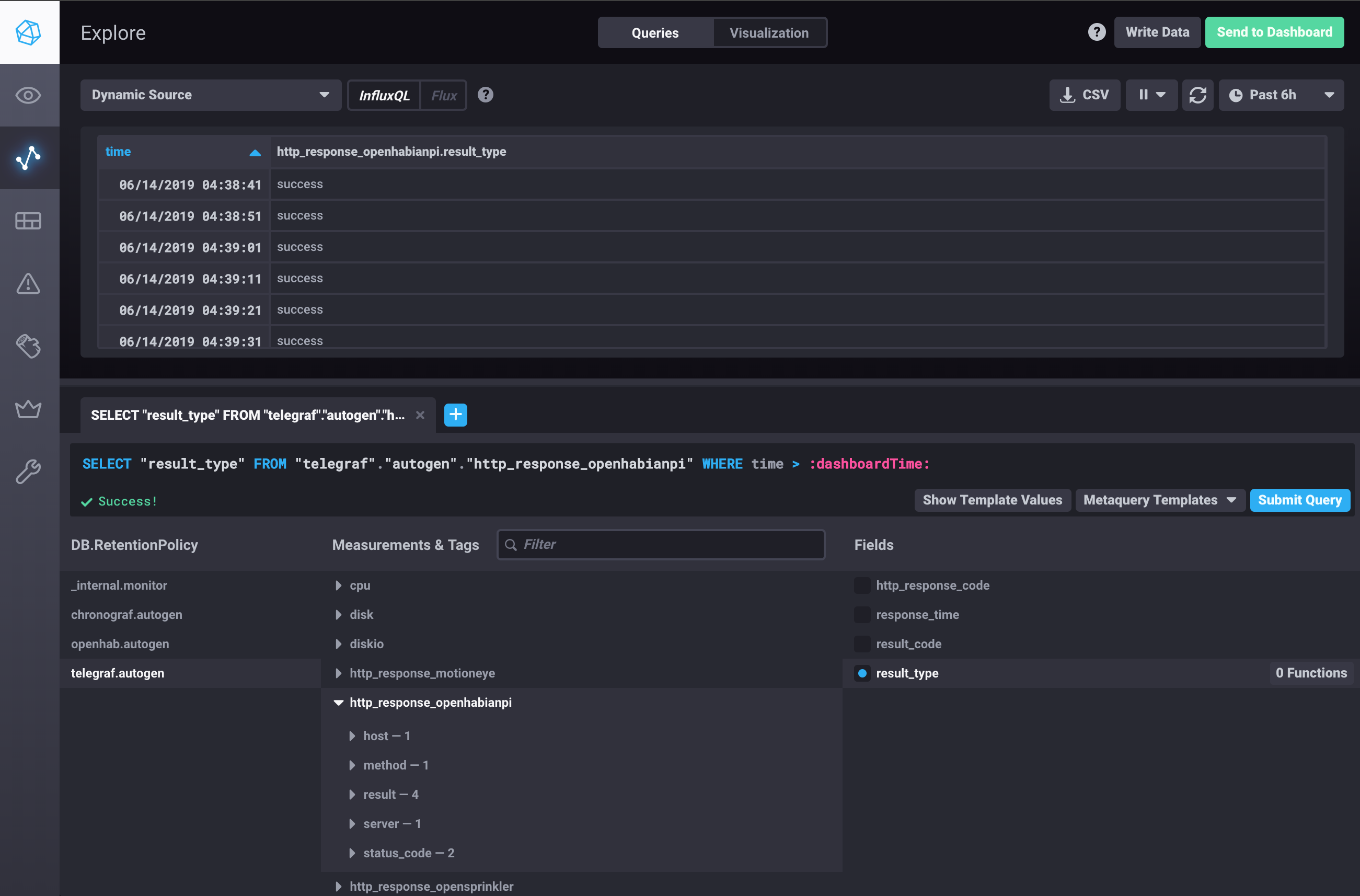Switch to the Visualization tab

pyautogui.click(x=768, y=32)
